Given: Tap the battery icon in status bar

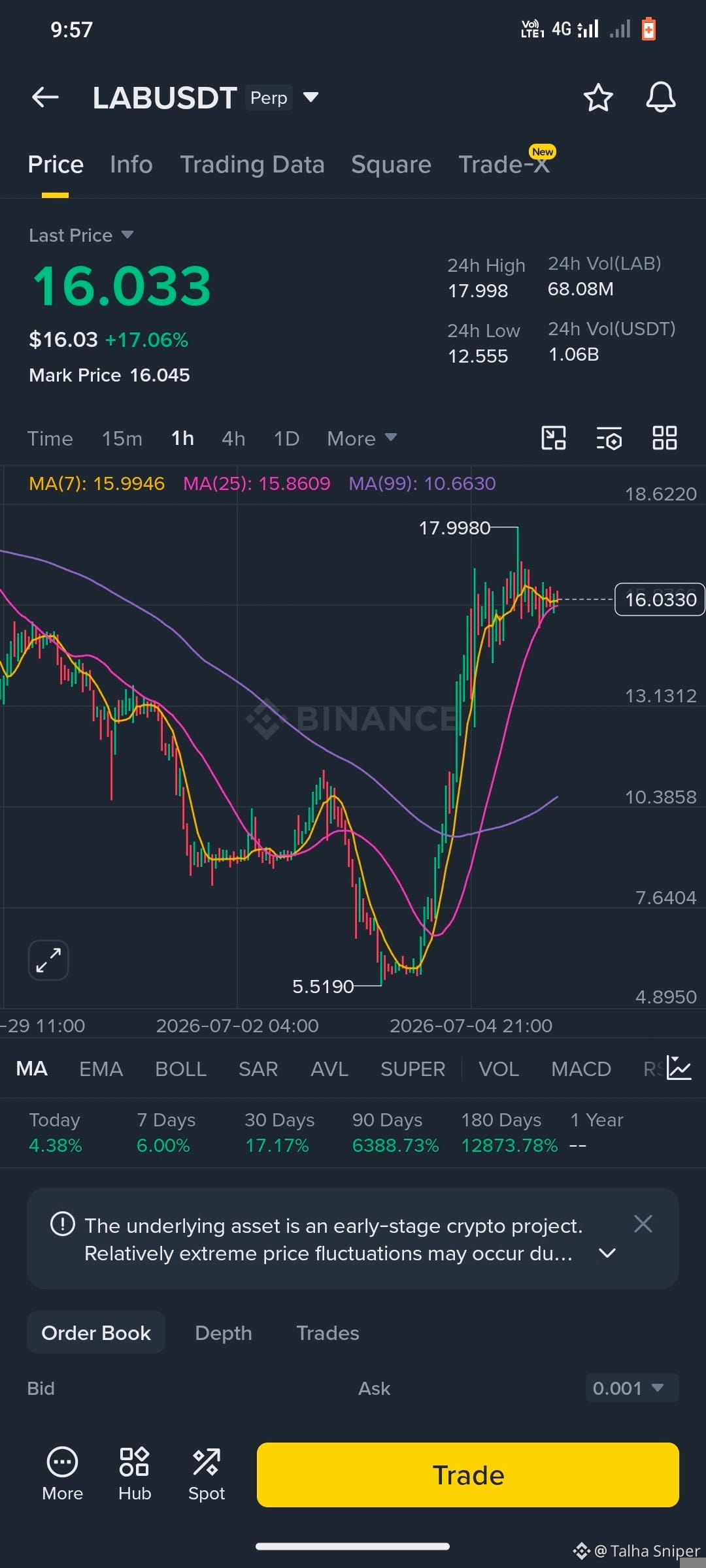Looking at the screenshot, I should click(x=648, y=29).
